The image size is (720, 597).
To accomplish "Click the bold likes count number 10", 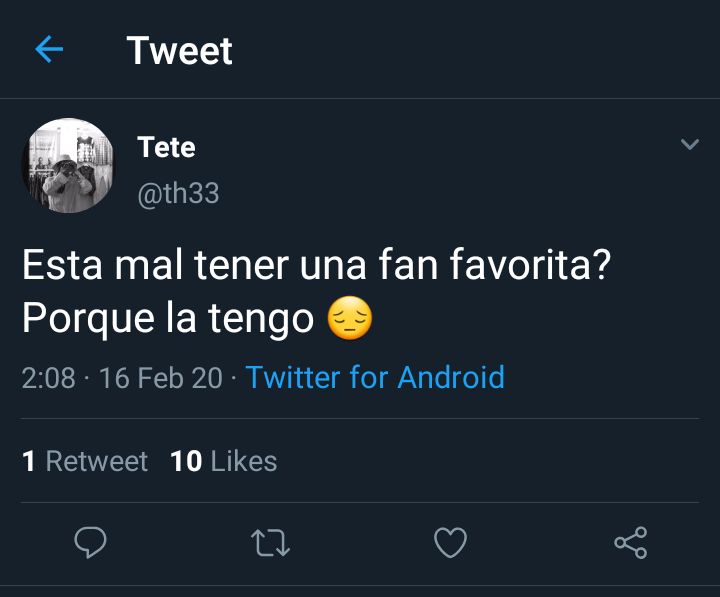I will (x=186, y=461).
